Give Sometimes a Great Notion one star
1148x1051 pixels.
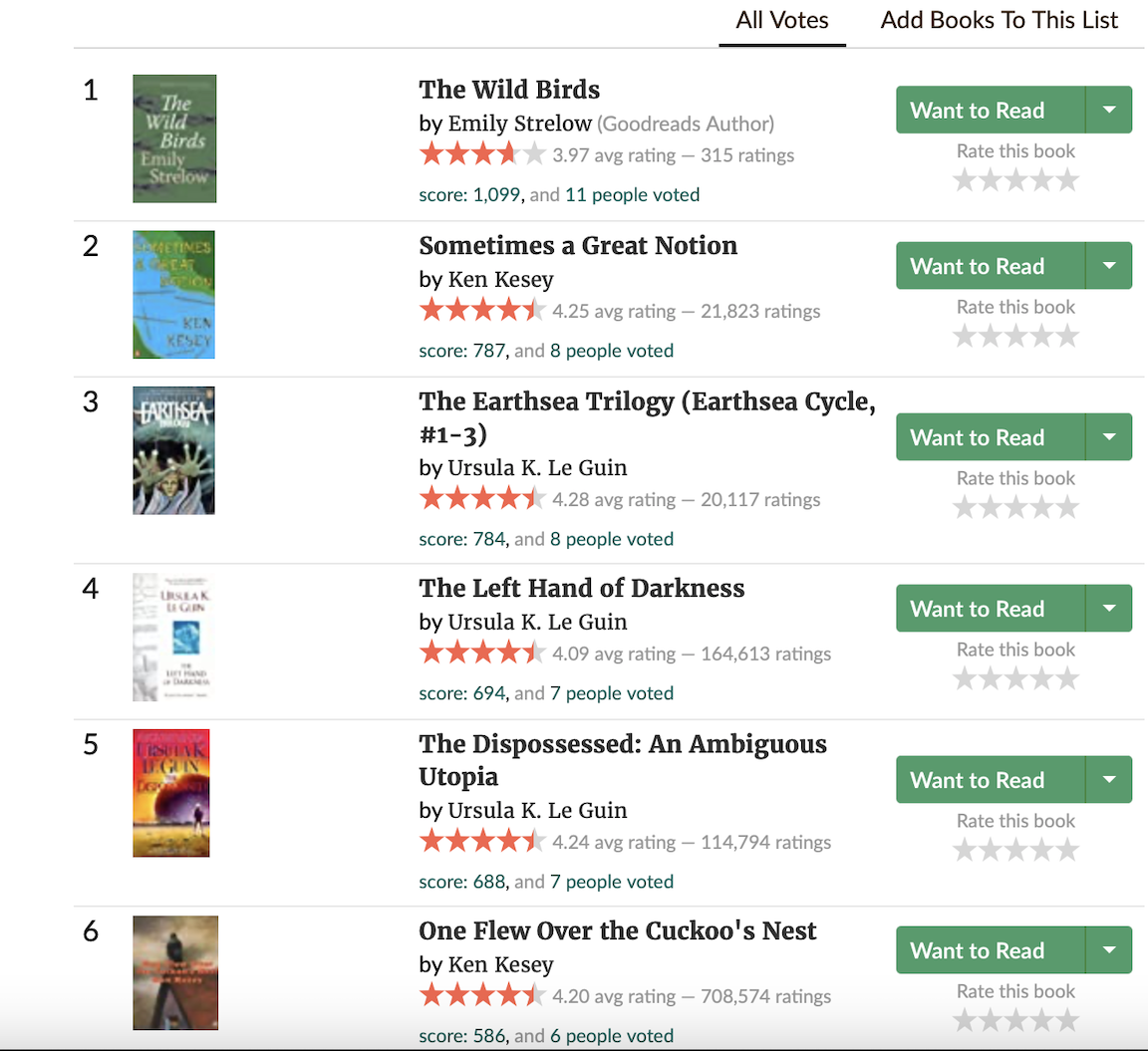[964, 337]
